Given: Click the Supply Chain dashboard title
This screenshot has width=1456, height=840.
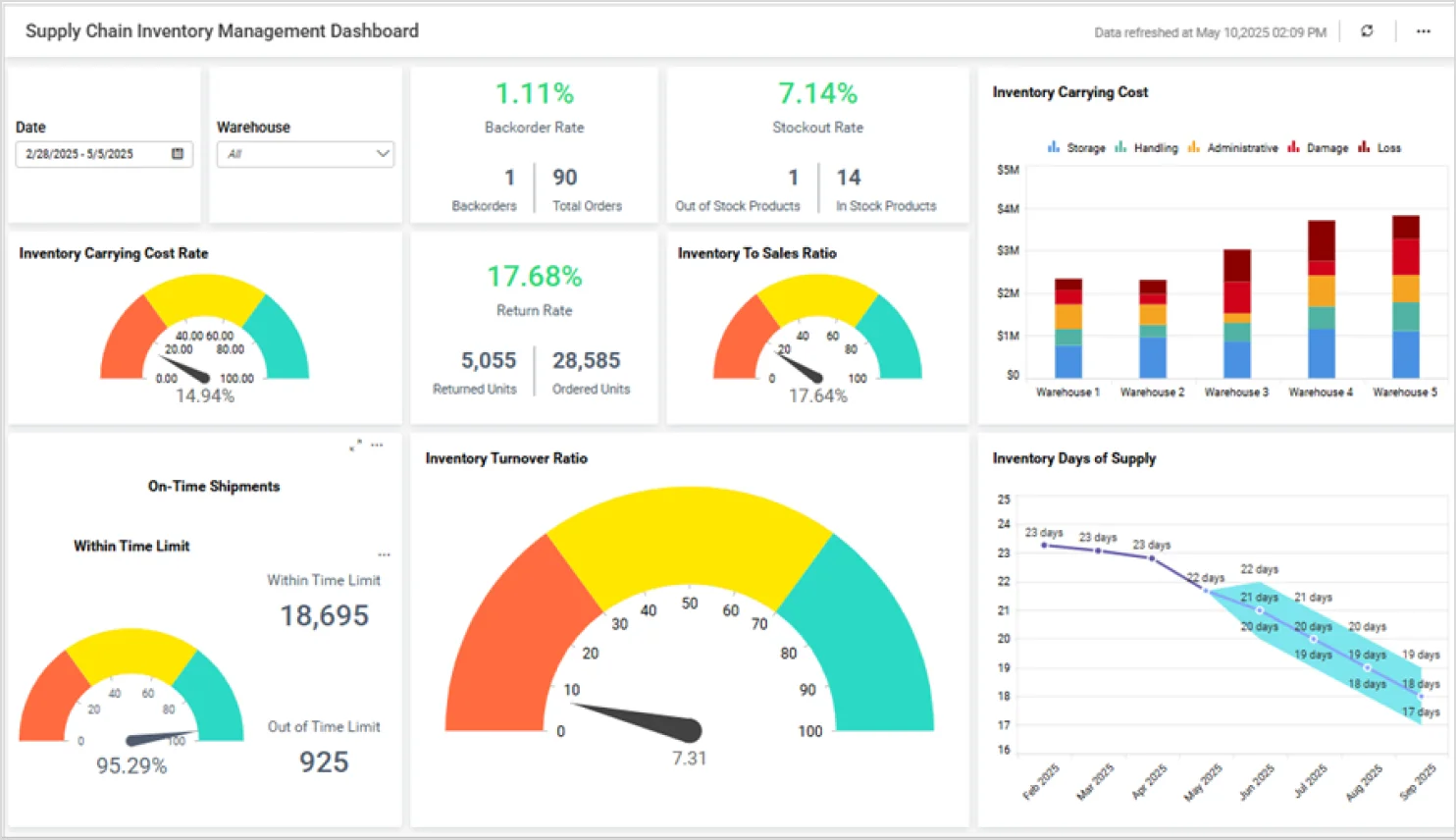Looking at the screenshot, I should (222, 31).
